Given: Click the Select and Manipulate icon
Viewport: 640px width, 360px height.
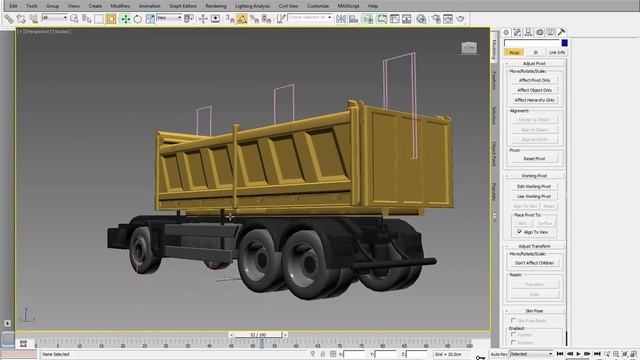Looking at the screenshot, I should click(x=203, y=19).
